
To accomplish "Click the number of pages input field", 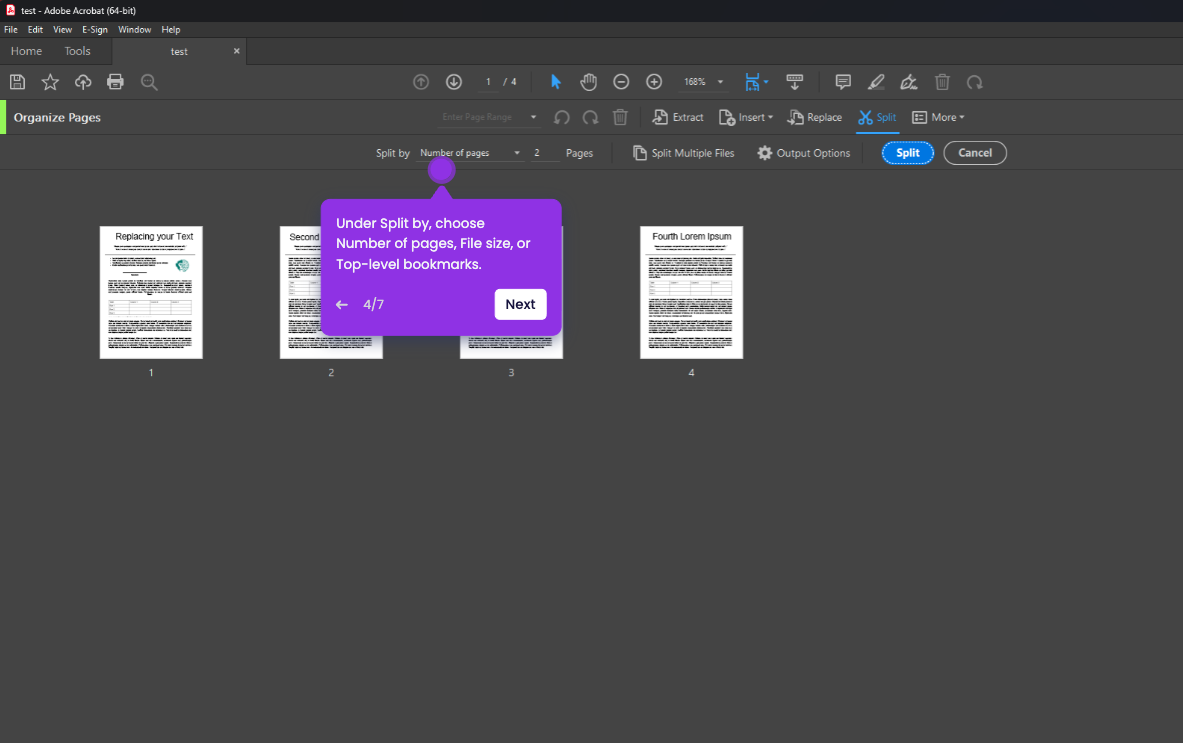I will coord(545,153).
